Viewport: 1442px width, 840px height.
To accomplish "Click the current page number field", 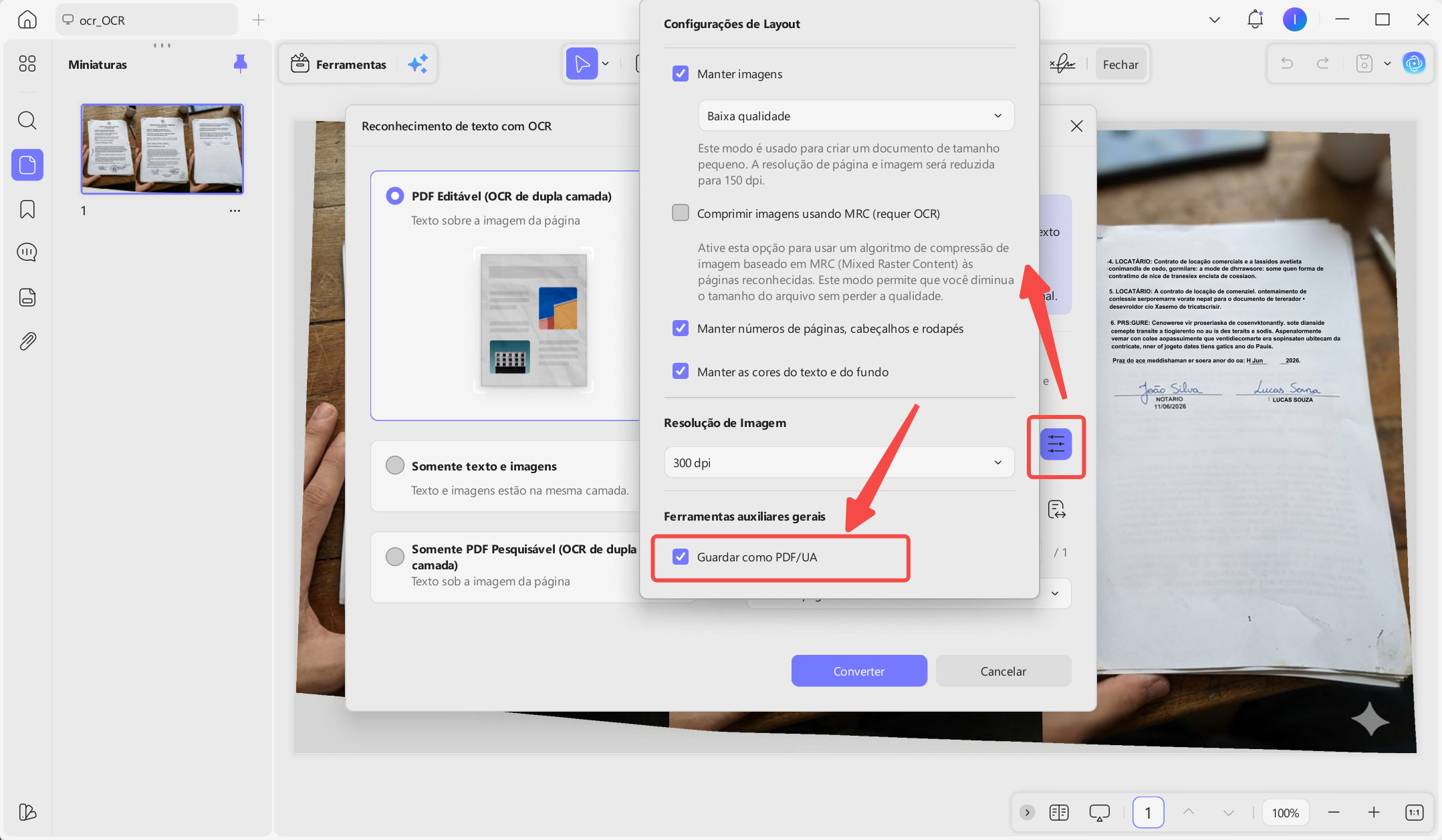I will click(1148, 813).
